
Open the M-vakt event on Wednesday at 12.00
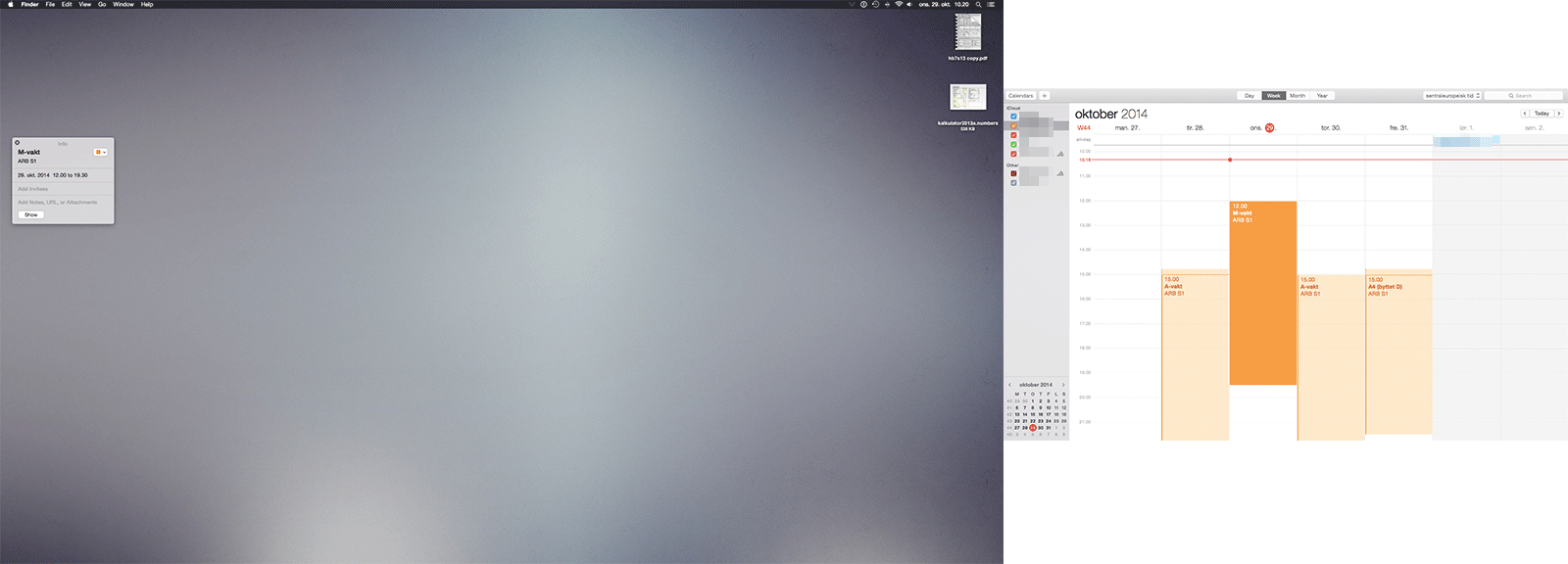[1263, 293]
